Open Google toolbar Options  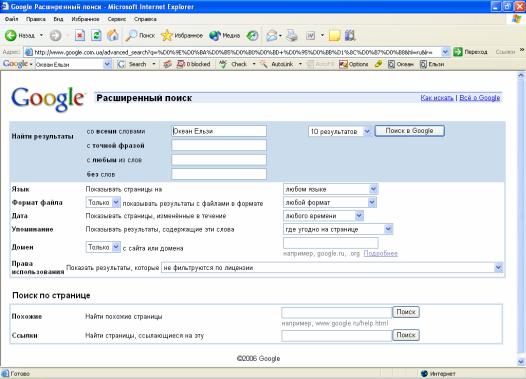[x=354, y=64]
